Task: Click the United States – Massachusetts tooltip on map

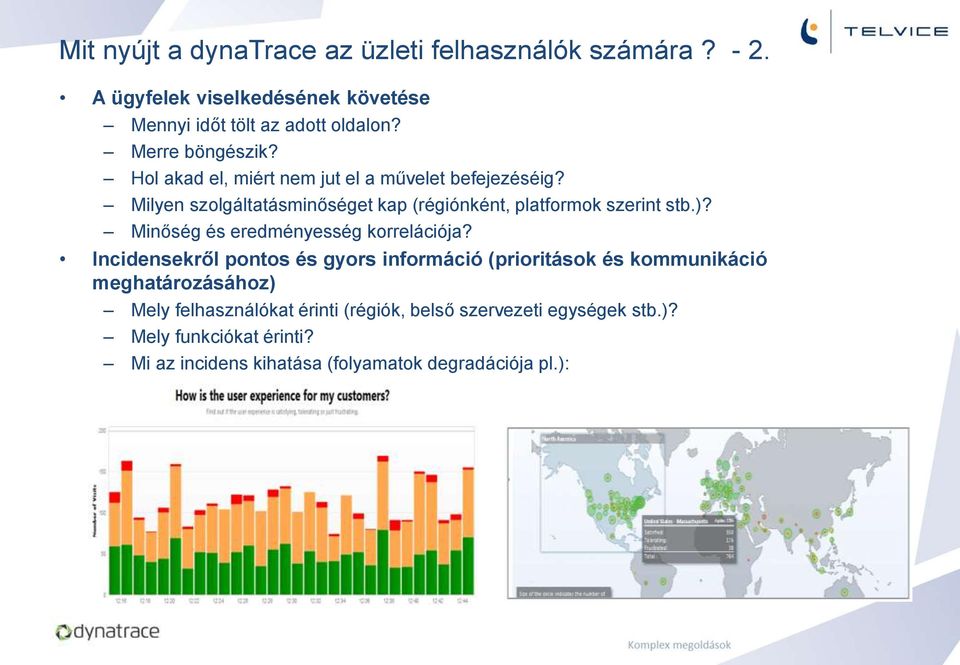Action: 689,538
